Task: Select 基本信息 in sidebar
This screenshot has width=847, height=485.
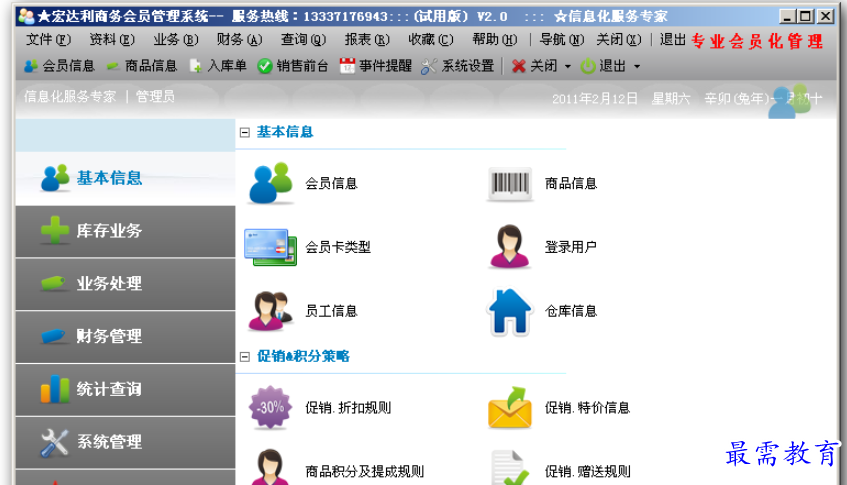Action: [x=125, y=178]
